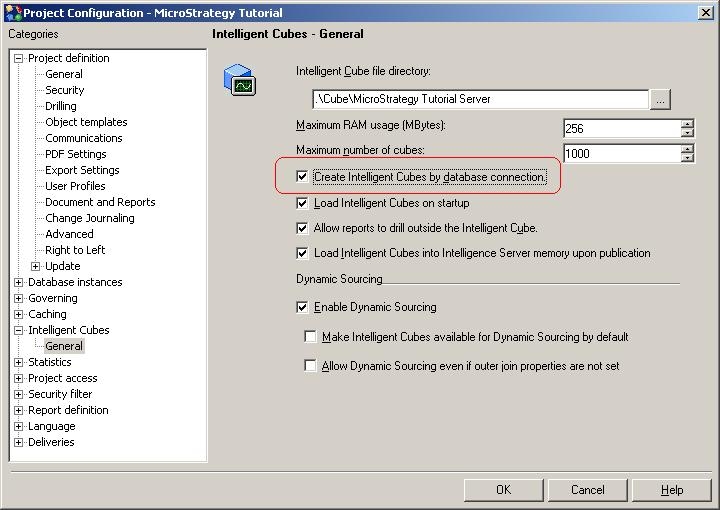The image size is (720, 510).
Task: Select Advanced category
Action: click(69, 234)
